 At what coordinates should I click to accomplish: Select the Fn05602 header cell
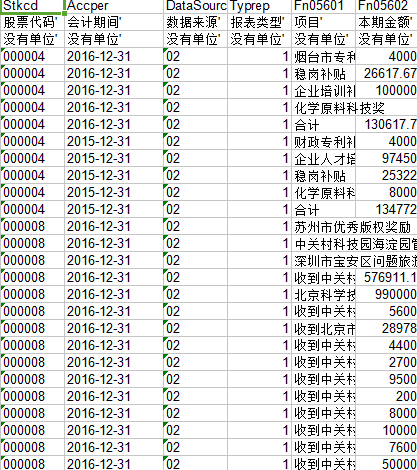click(386, 6)
